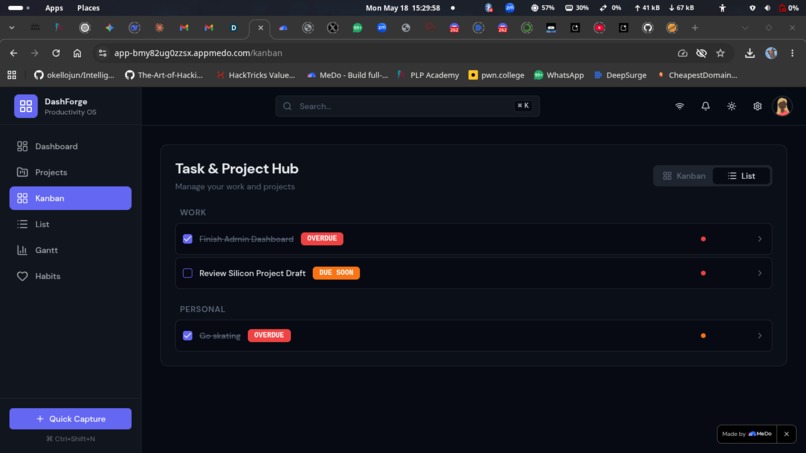This screenshot has height=453, width=806.
Task: Switch to List view toggle
Action: click(741, 176)
